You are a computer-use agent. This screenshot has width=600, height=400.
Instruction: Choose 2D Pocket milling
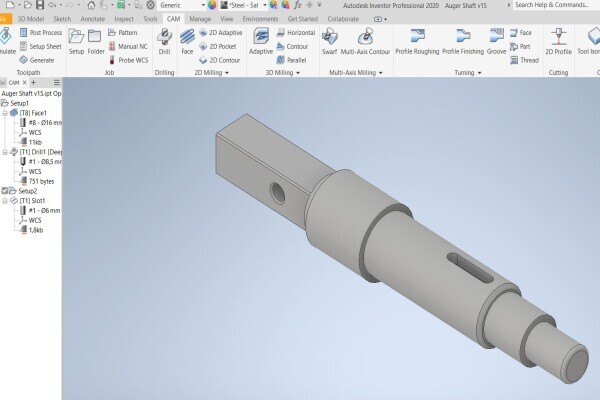pyautogui.click(x=218, y=46)
